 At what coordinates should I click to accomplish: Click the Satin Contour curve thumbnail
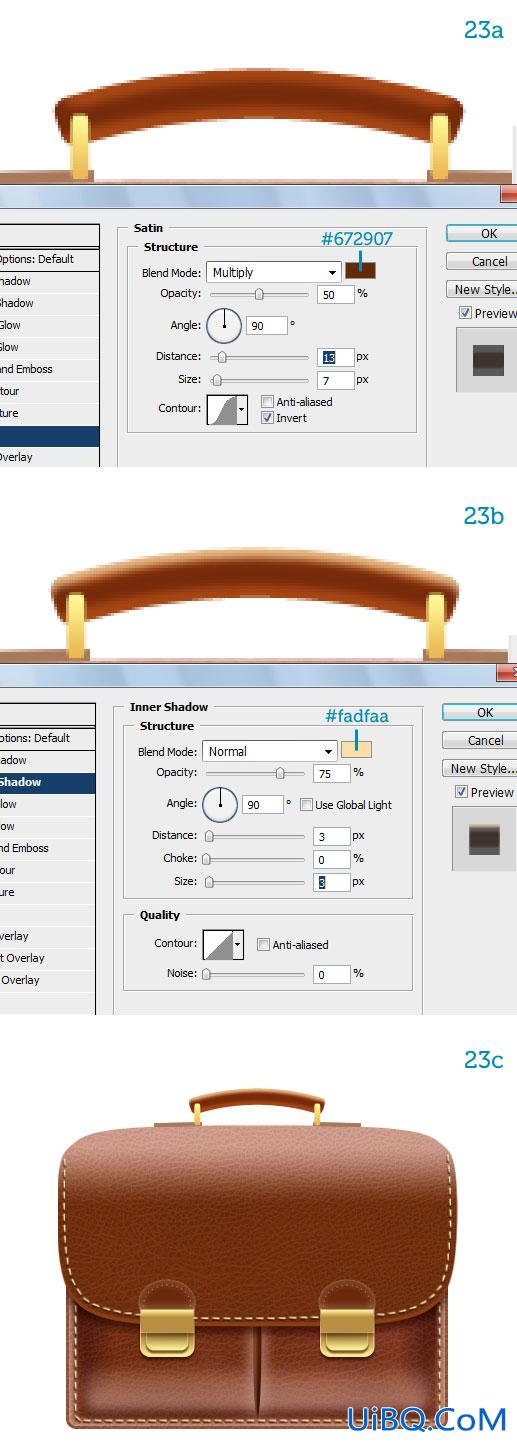coord(221,409)
